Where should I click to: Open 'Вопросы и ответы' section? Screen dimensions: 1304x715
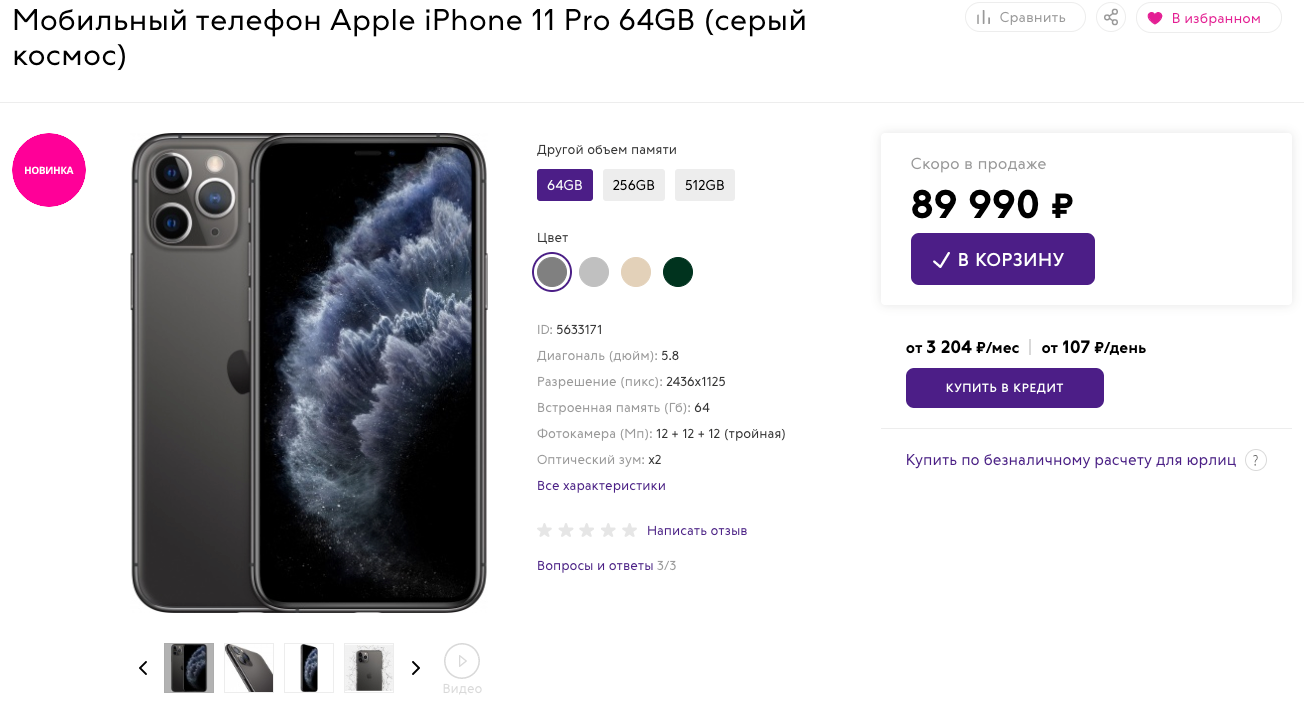[x=595, y=566]
